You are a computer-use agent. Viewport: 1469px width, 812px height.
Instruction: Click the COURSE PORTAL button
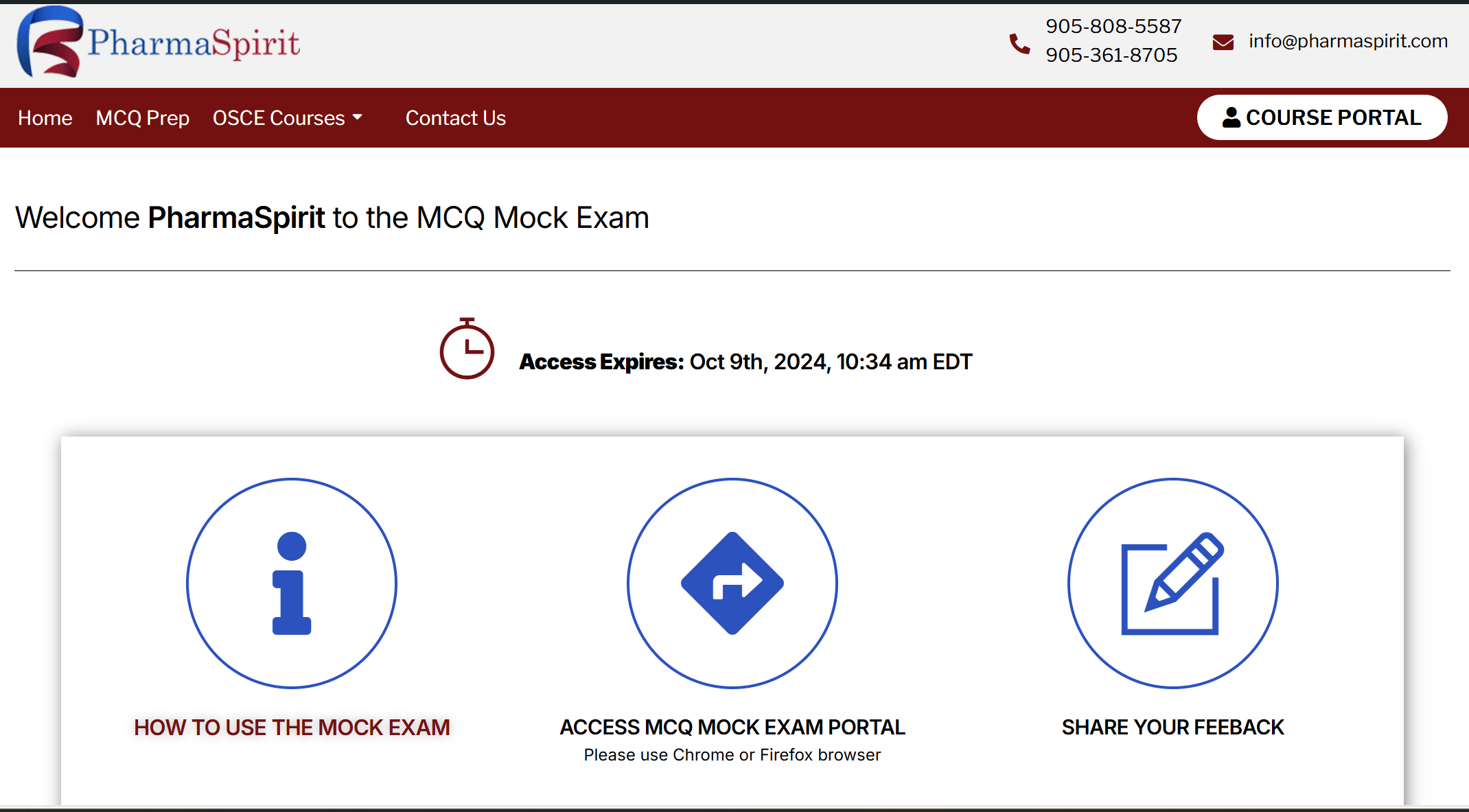[1322, 117]
